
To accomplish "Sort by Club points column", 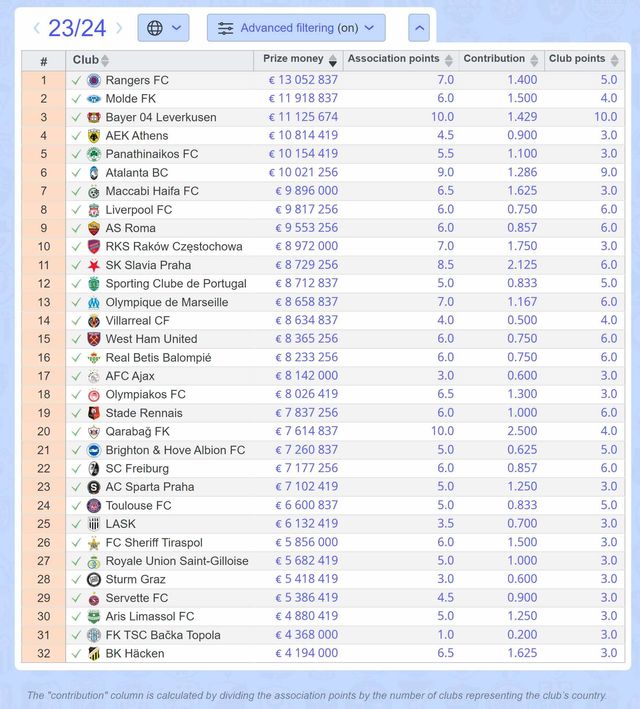I will [x=584, y=60].
